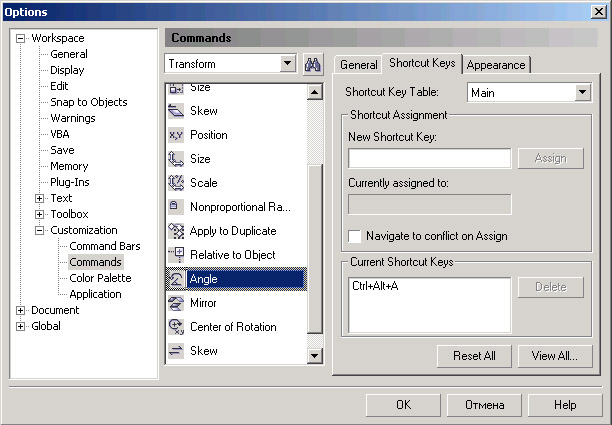Click the View All... button

pos(555,356)
